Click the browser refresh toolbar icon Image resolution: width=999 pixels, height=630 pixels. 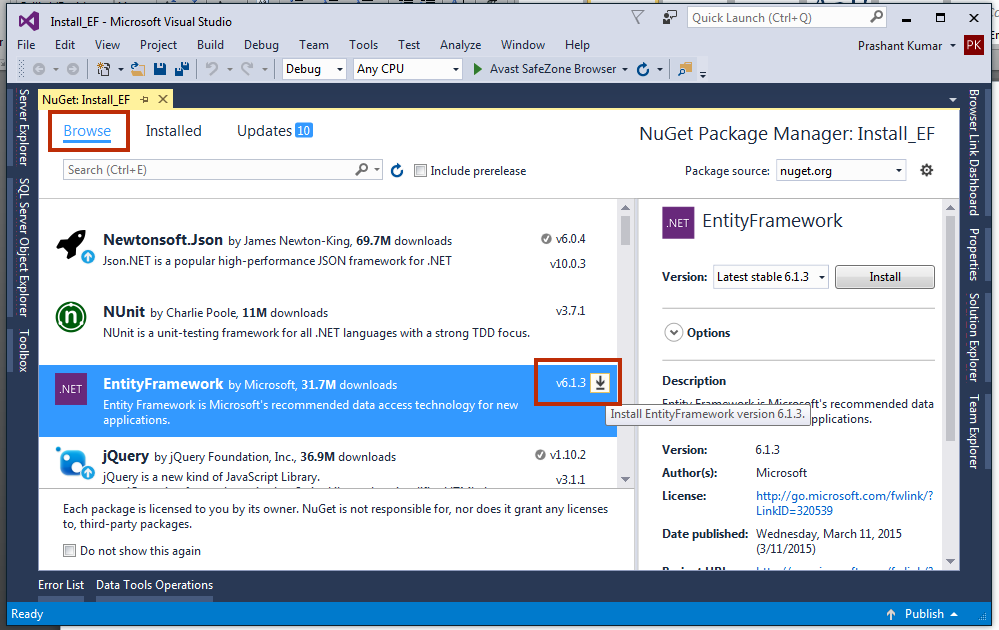tap(643, 69)
